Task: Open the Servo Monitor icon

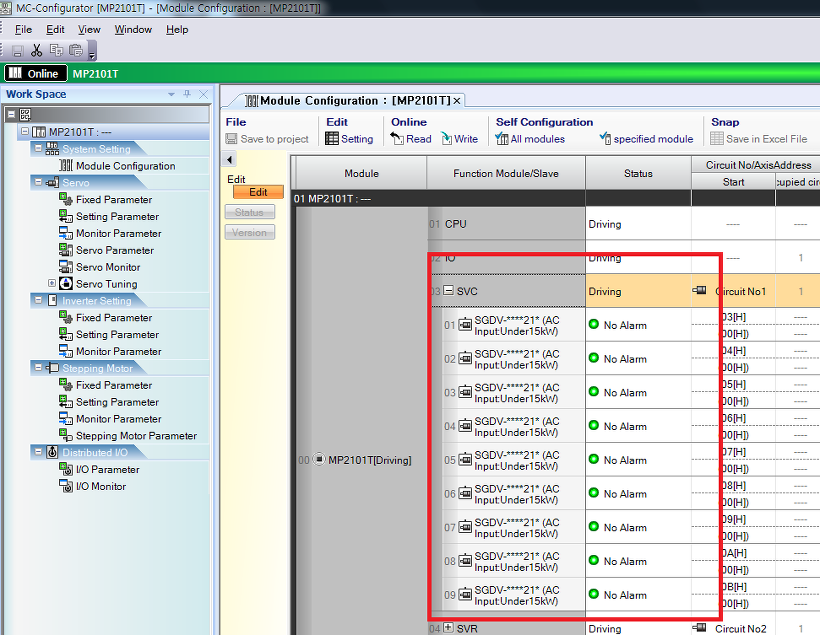Action: point(66,267)
